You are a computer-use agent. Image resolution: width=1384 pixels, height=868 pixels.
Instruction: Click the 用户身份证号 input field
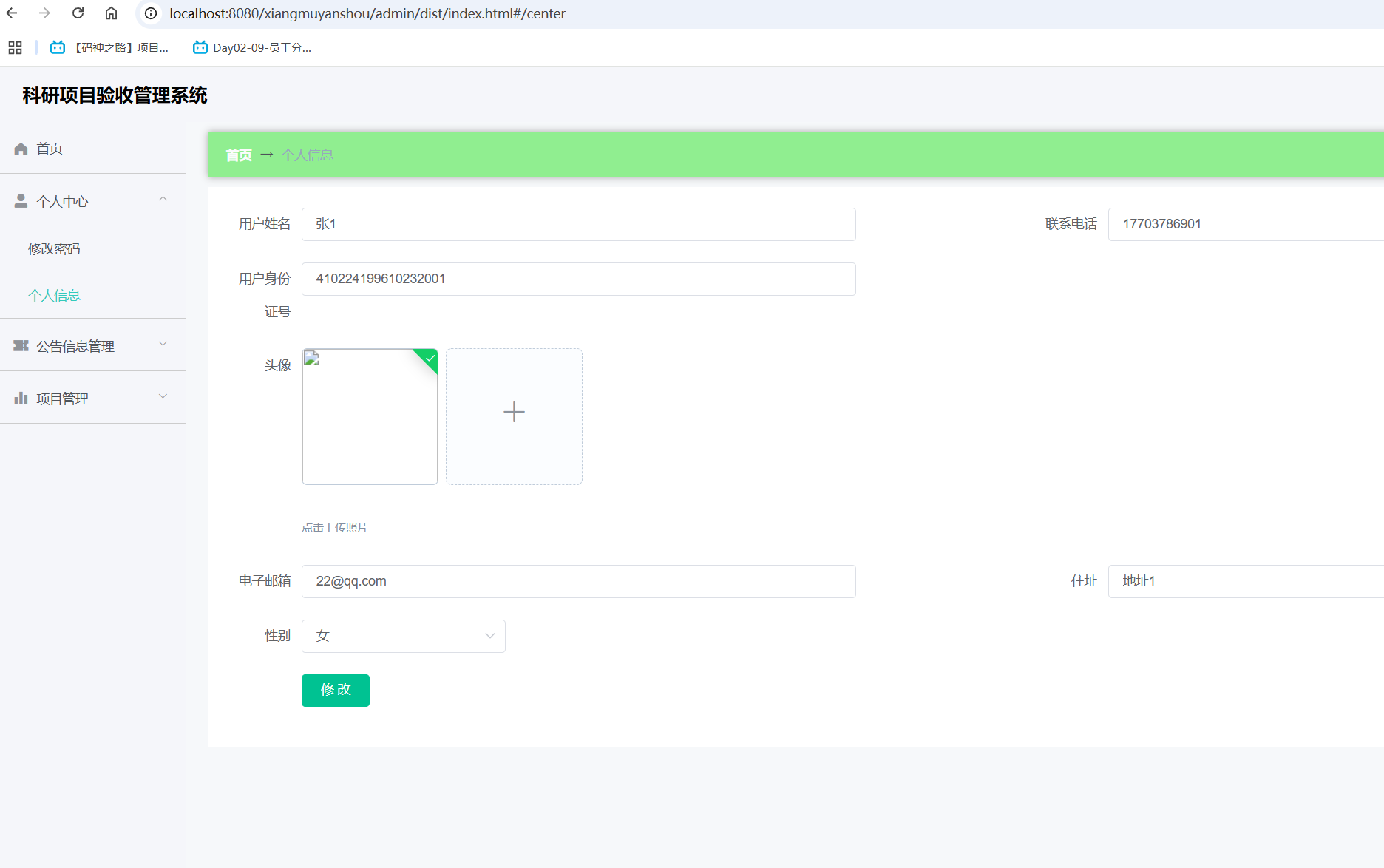pos(578,279)
